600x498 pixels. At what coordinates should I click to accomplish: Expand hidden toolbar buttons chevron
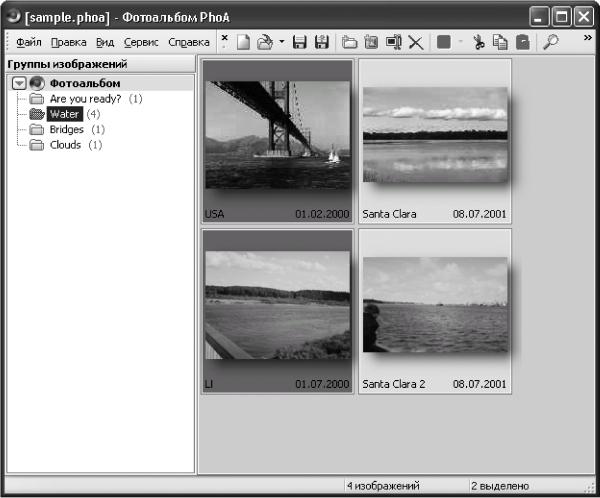point(588,38)
